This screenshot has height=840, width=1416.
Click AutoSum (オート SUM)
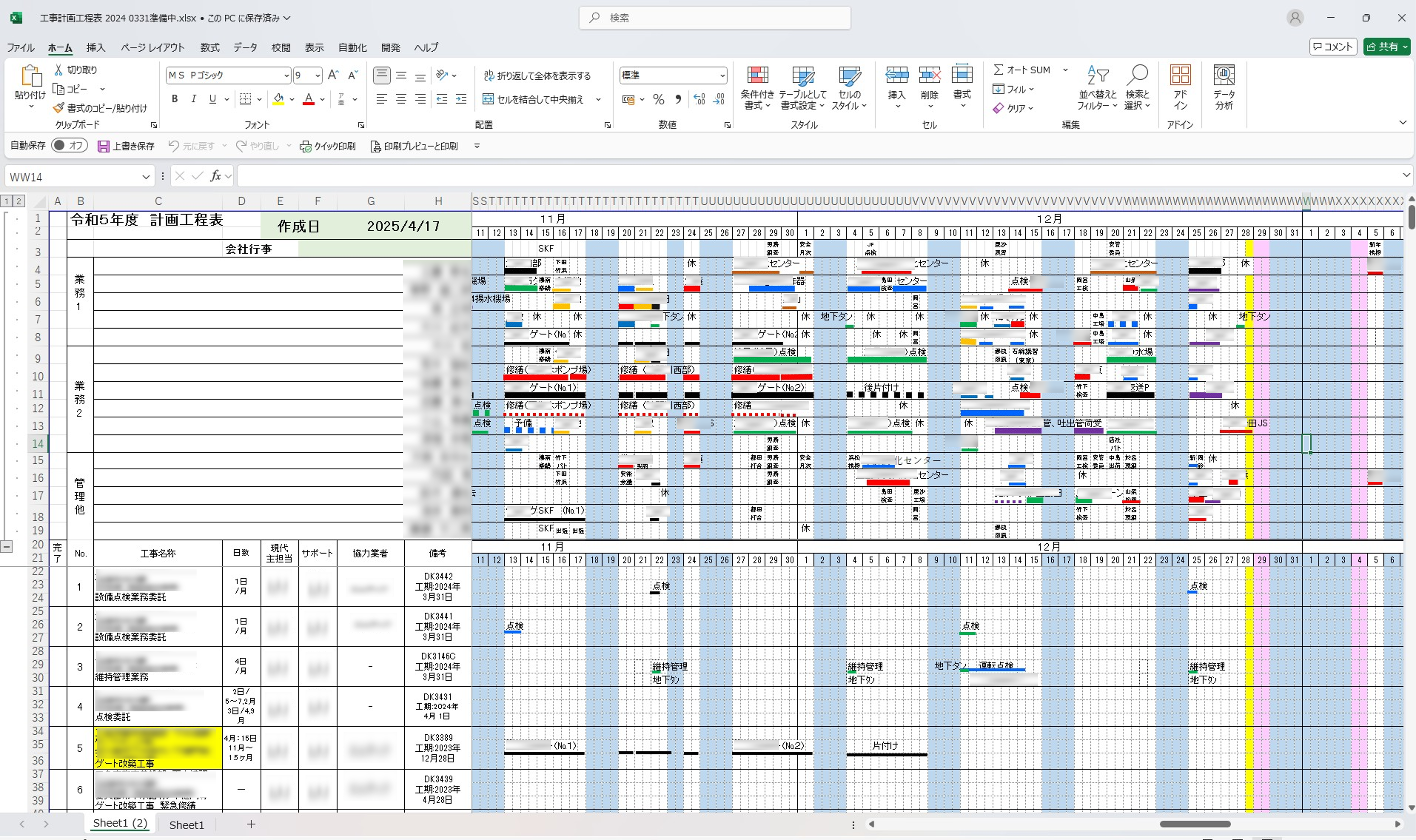pos(1022,70)
